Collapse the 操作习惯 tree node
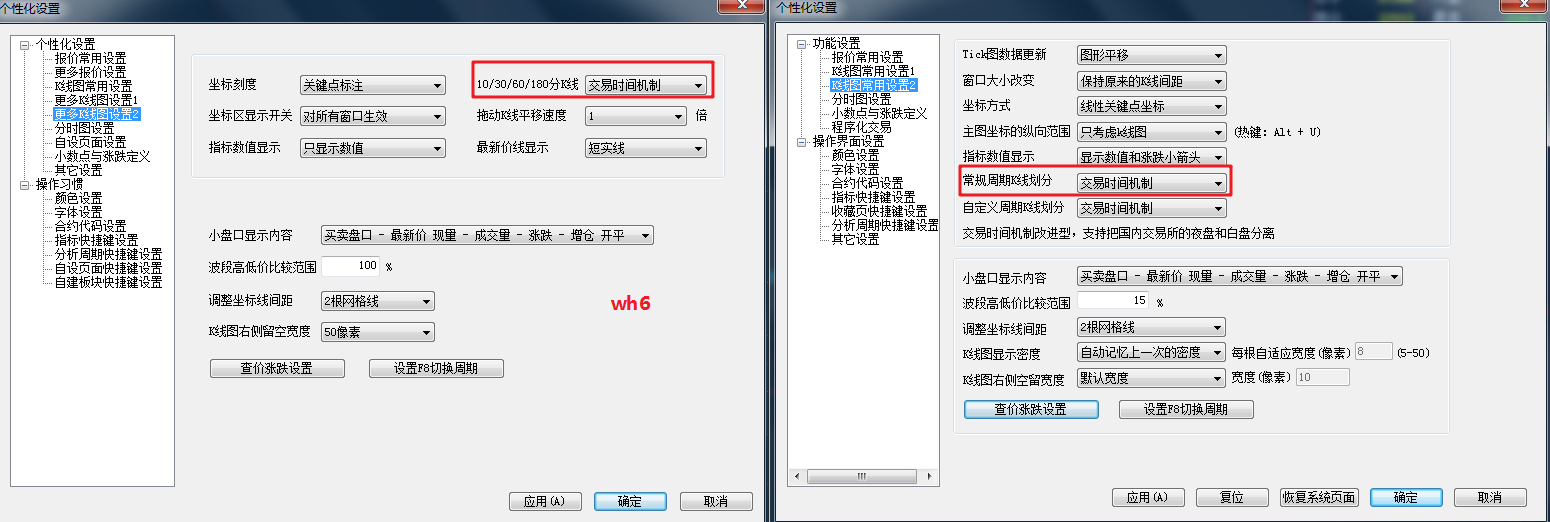This screenshot has height=522, width=1550. point(25,184)
